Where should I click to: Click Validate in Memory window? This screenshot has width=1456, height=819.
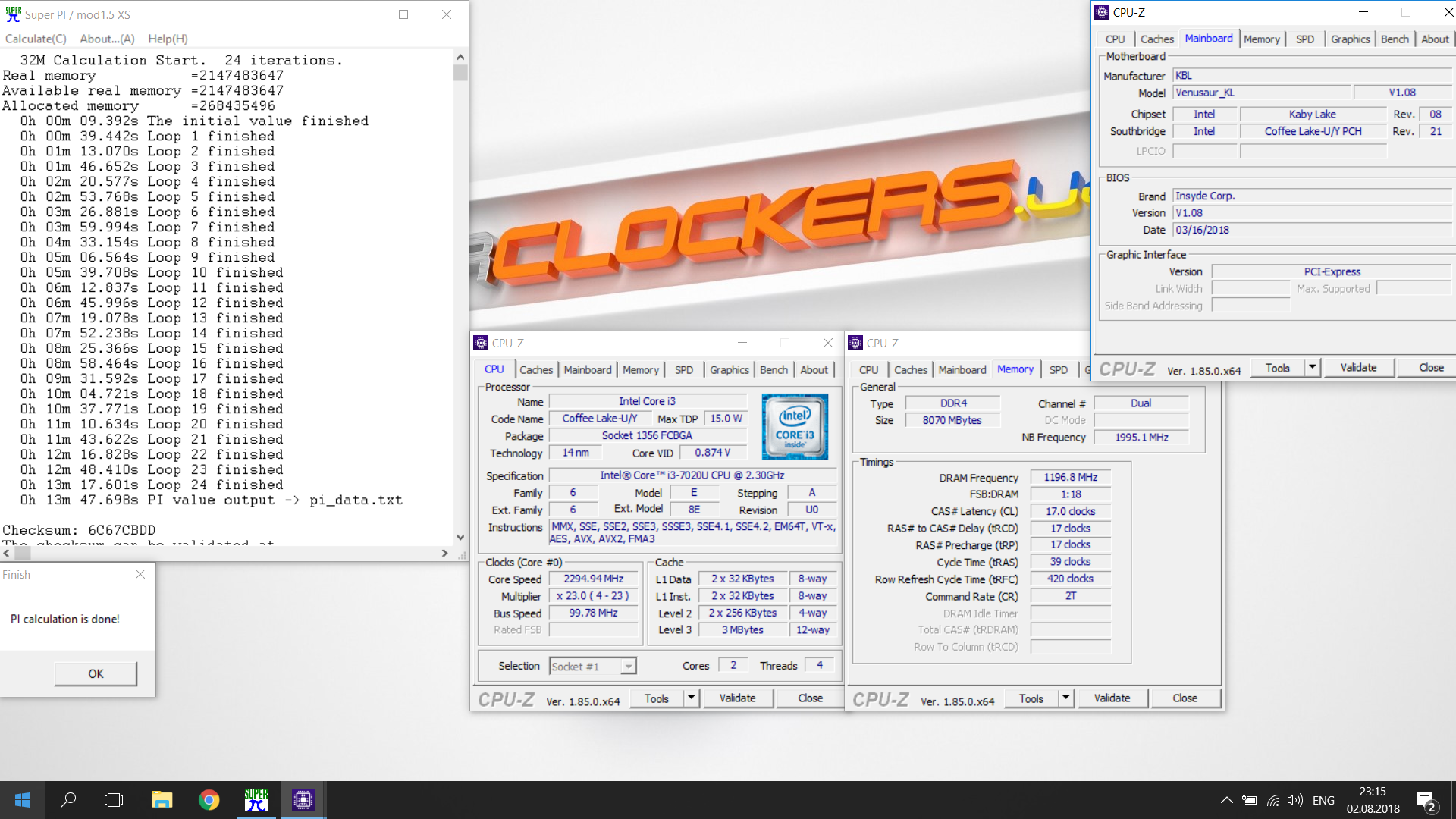point(1112,698)
